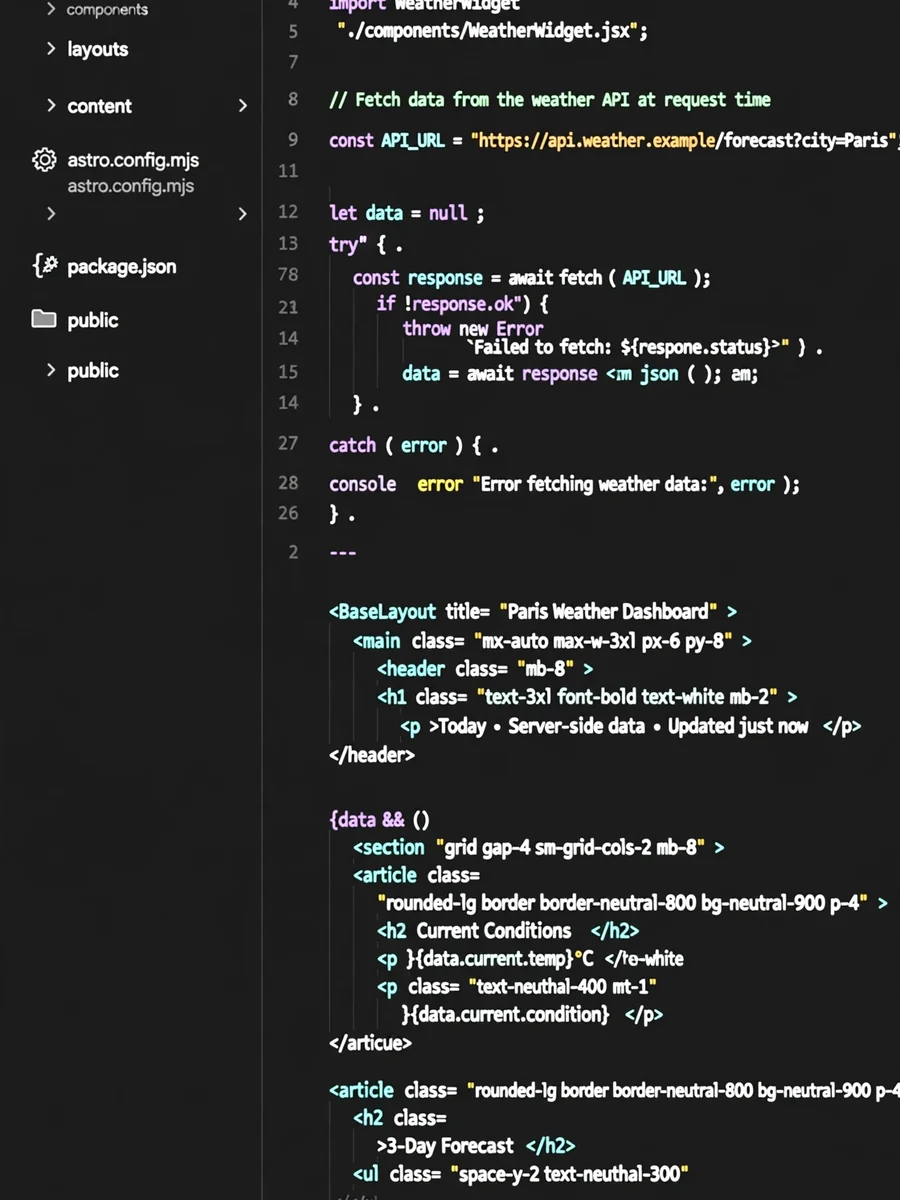Open the astro.config.mjs file with the gear
The height and width of the screenshot is (1200, 900).
click(x=133, y=160)
